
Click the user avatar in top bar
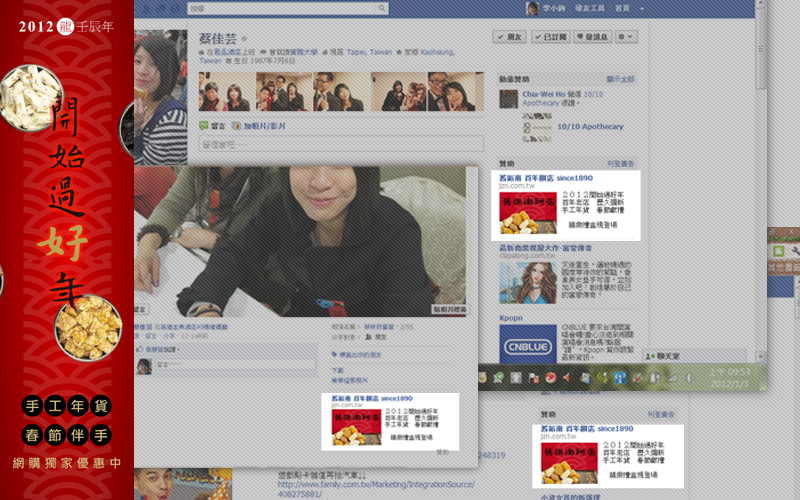(533, 9)
